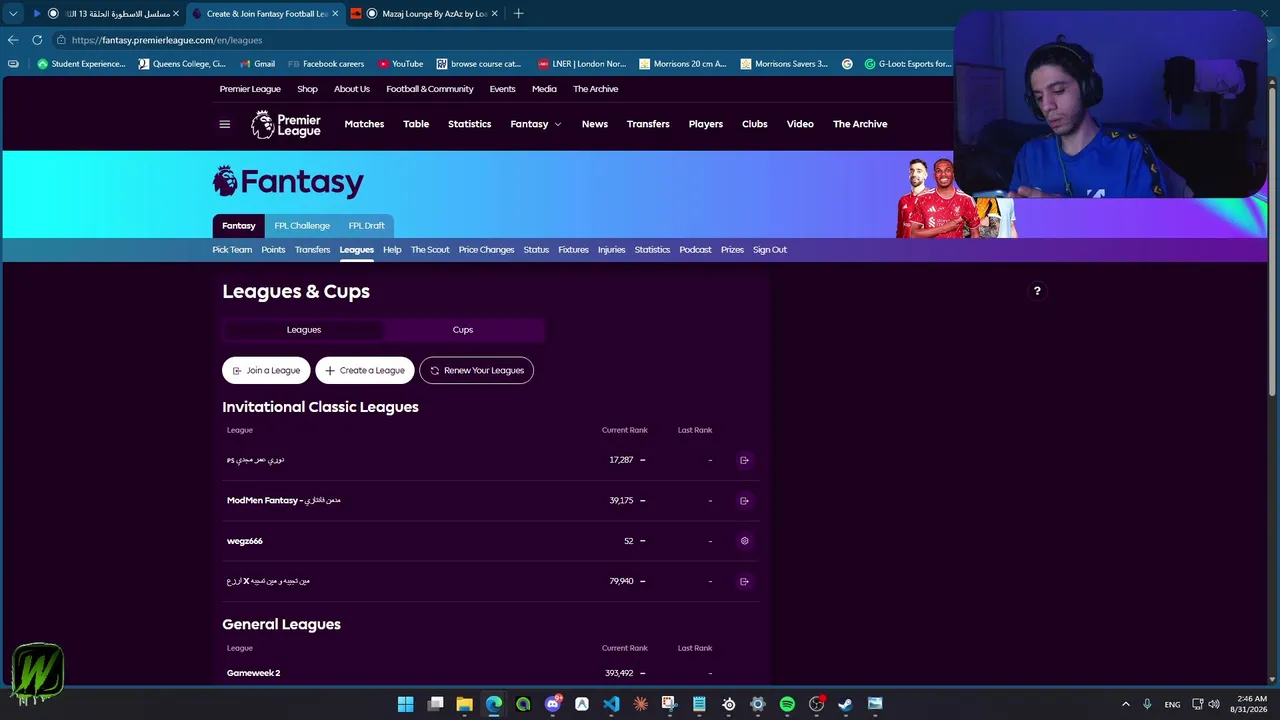Open the Pick Team menu item
This screenshot has width=1280, height=720.
(x=232, y=250)
